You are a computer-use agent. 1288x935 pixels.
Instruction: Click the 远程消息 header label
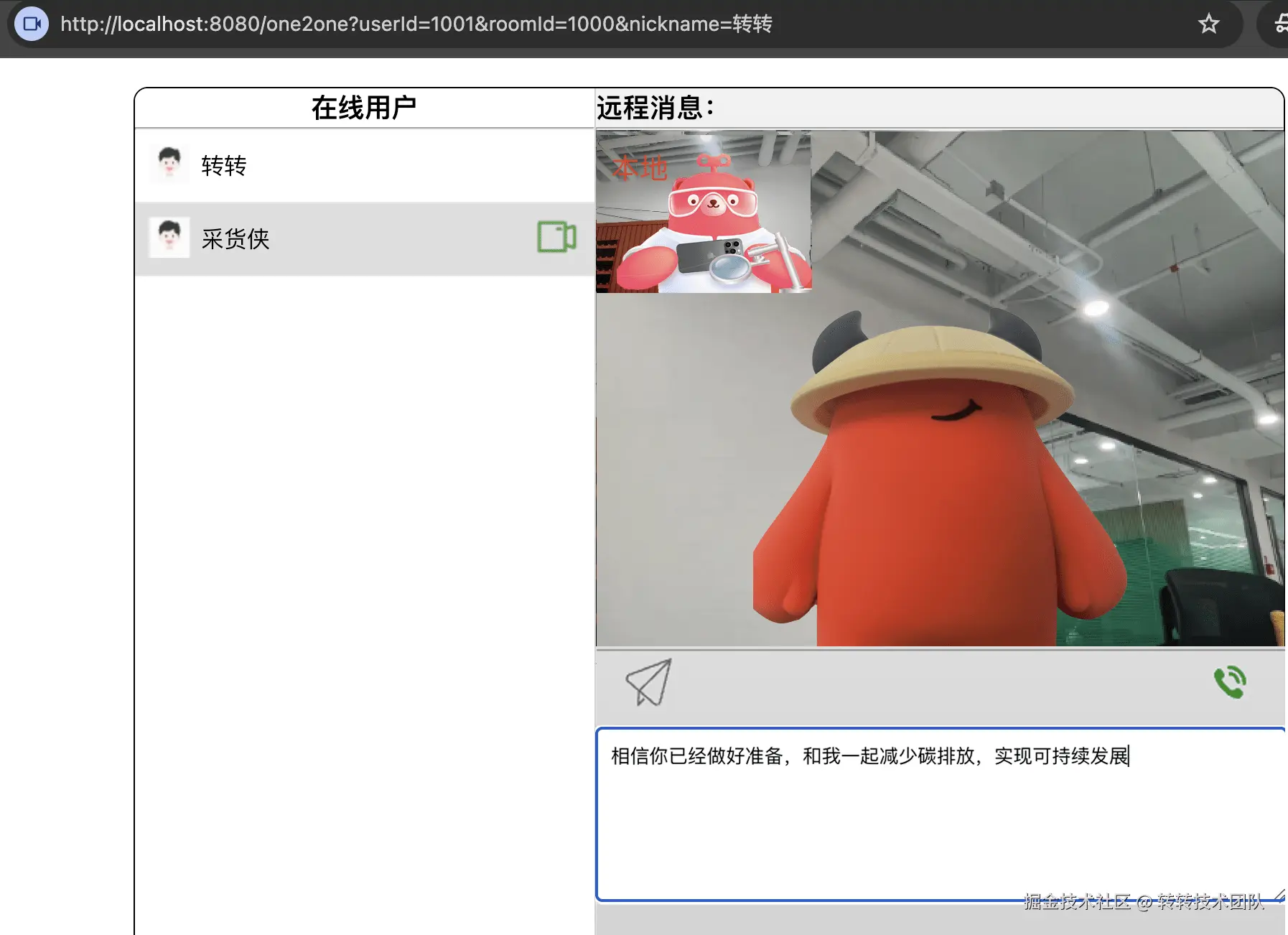[x=655, y=108]
